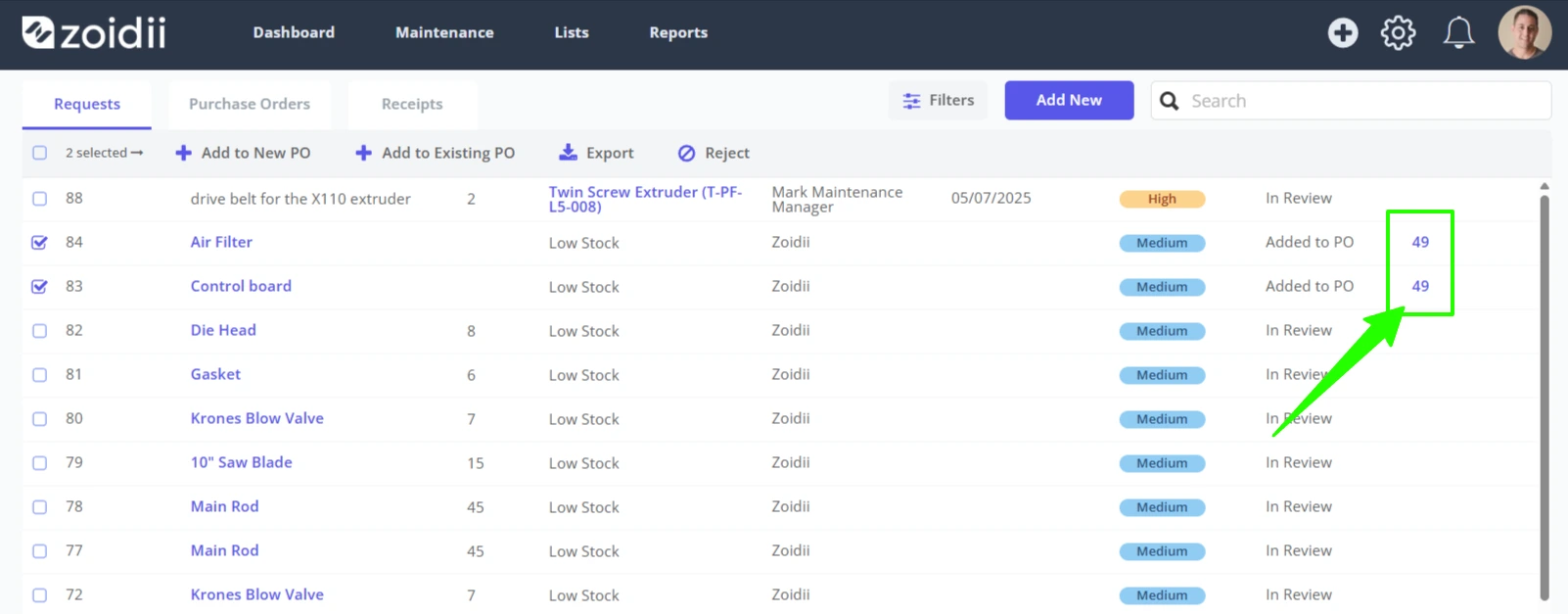1568x614 pixels.
Task: Open Krones Blow Valve in row 72
Action: [x=256, y=594]
